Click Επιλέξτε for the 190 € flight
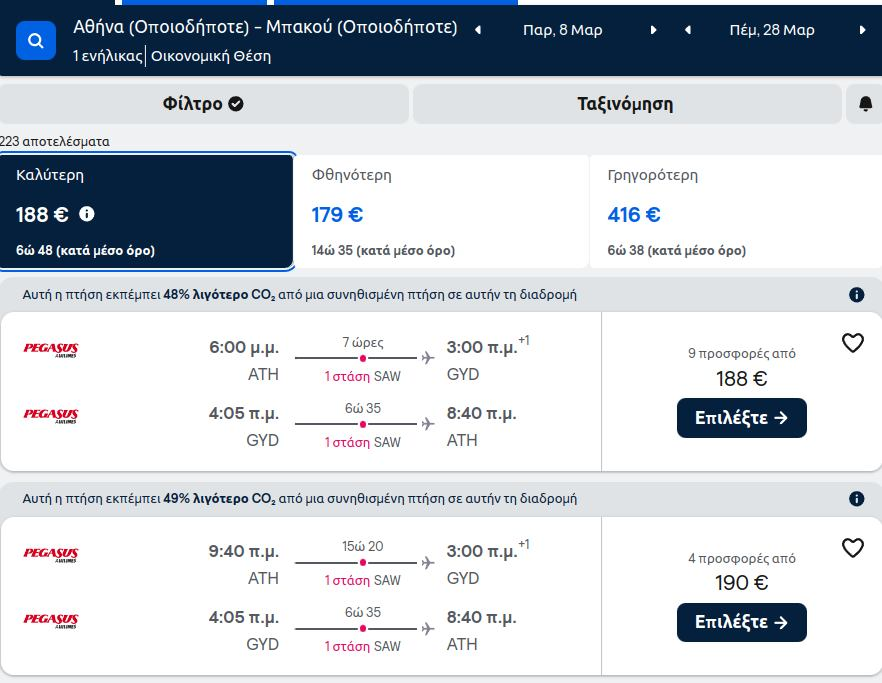The image size is (882, 683). pyautogui.click(x=741, y=622)
